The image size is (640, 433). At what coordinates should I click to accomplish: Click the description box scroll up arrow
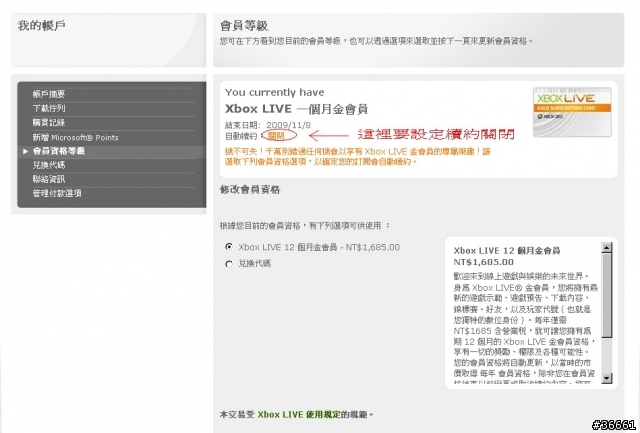click(x=607, y=247)
